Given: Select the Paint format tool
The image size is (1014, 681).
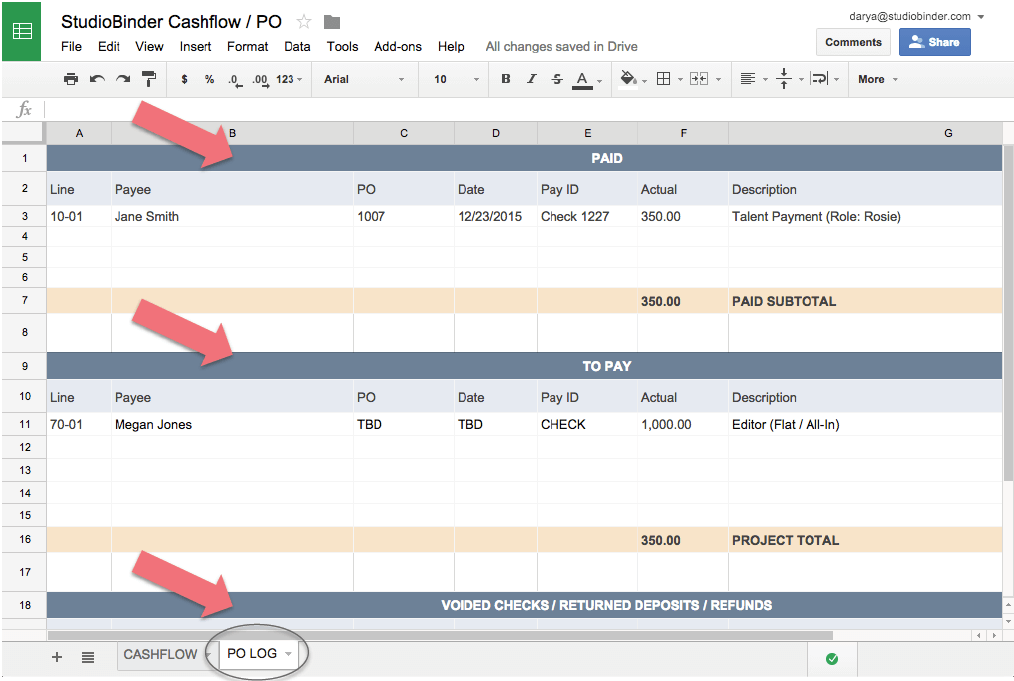Looking at the screenshot, I should click(x=149, y=78).
